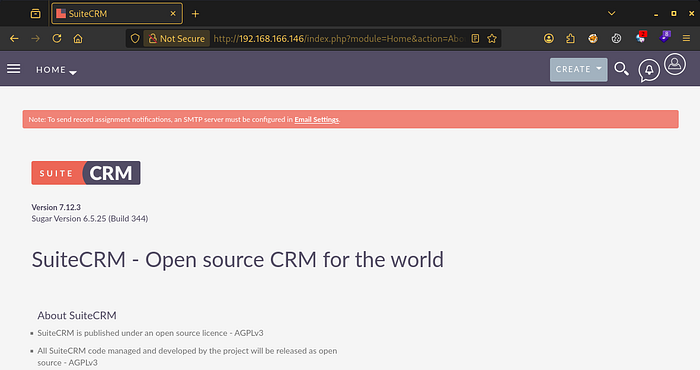This screenshot has height=370, width=700.
Task: Click the Version 7.12.3 text
Action: point(56,207)
